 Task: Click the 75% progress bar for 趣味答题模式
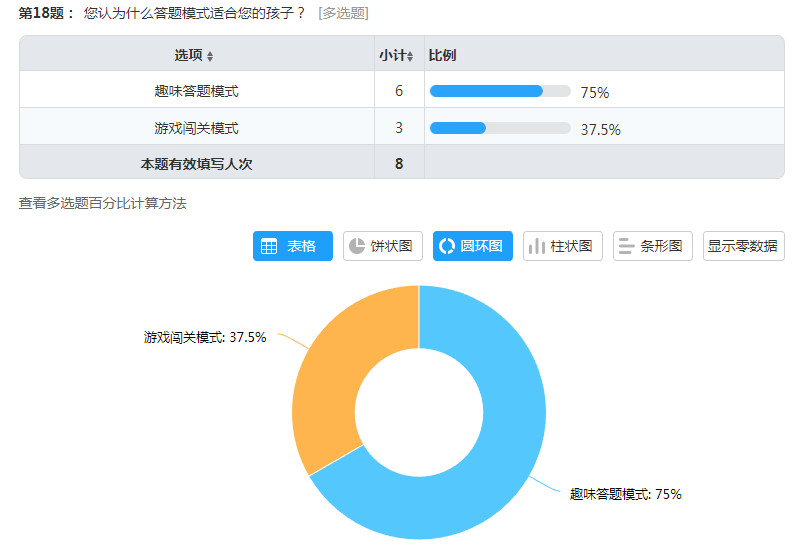pos(500,91)
